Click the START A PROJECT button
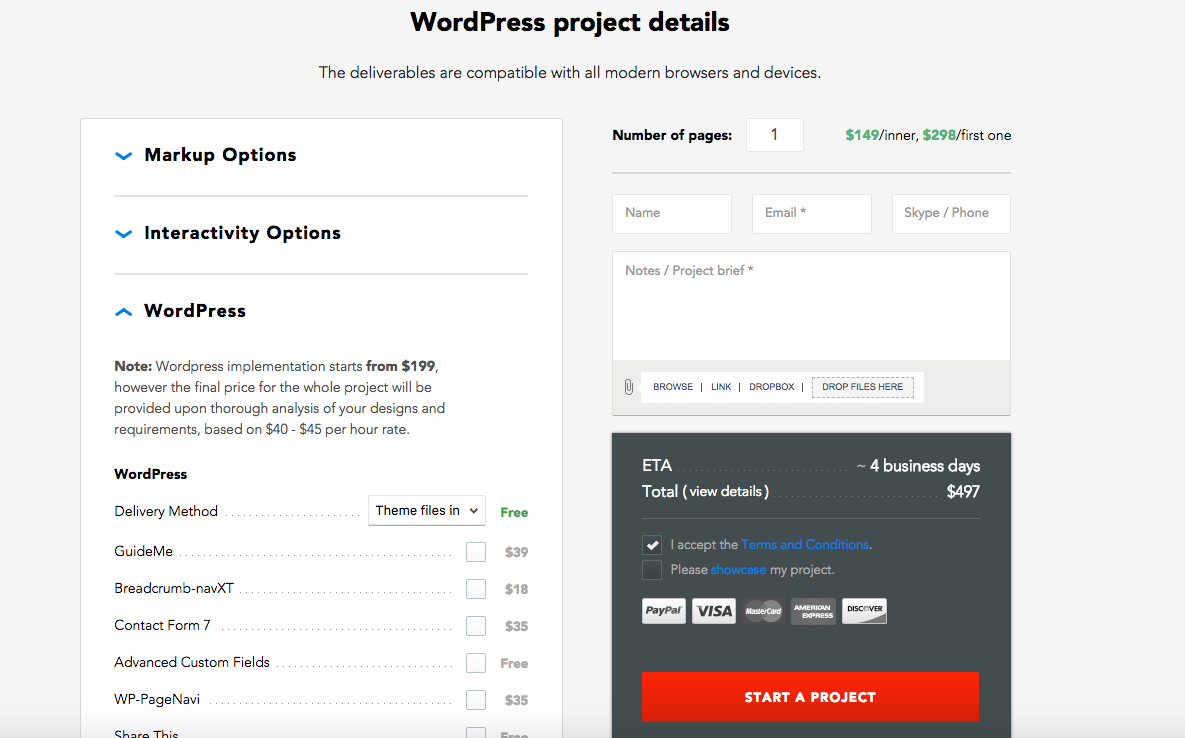The image size is (1185, 738). 810,697
